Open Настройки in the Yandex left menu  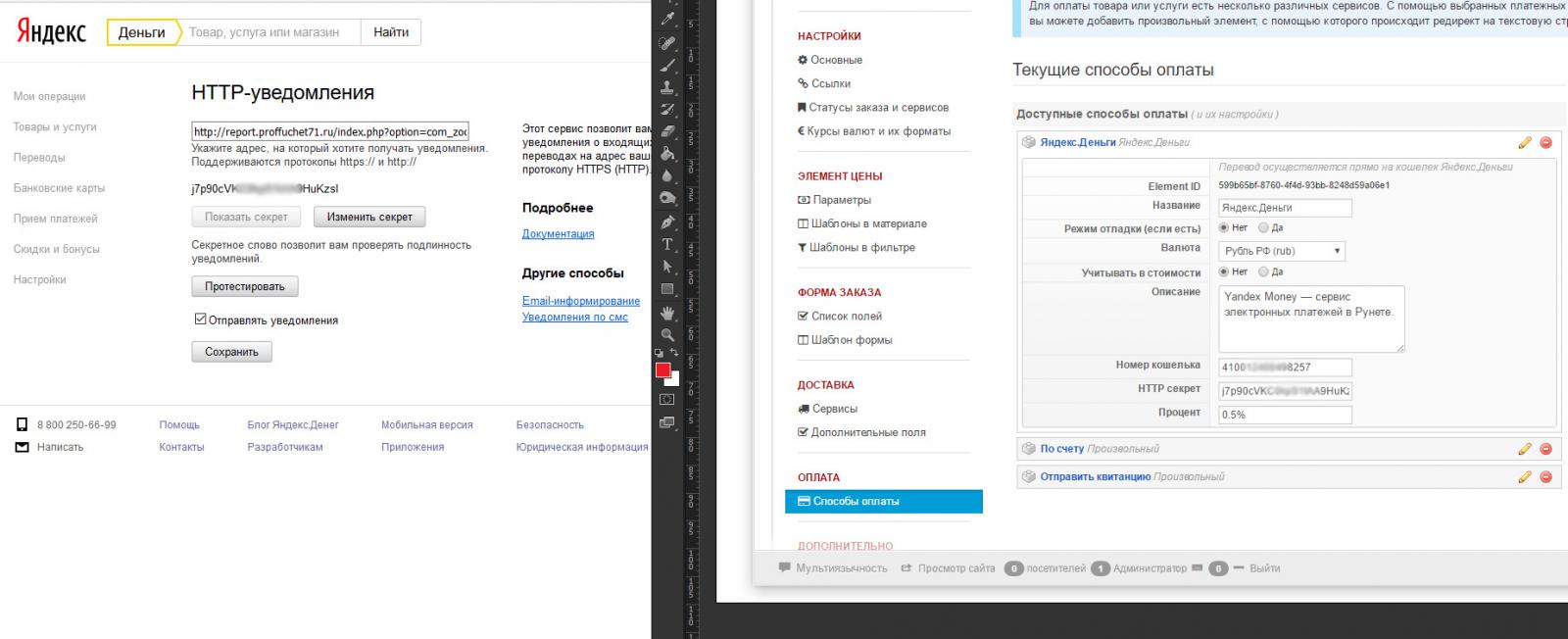(39, 279)
